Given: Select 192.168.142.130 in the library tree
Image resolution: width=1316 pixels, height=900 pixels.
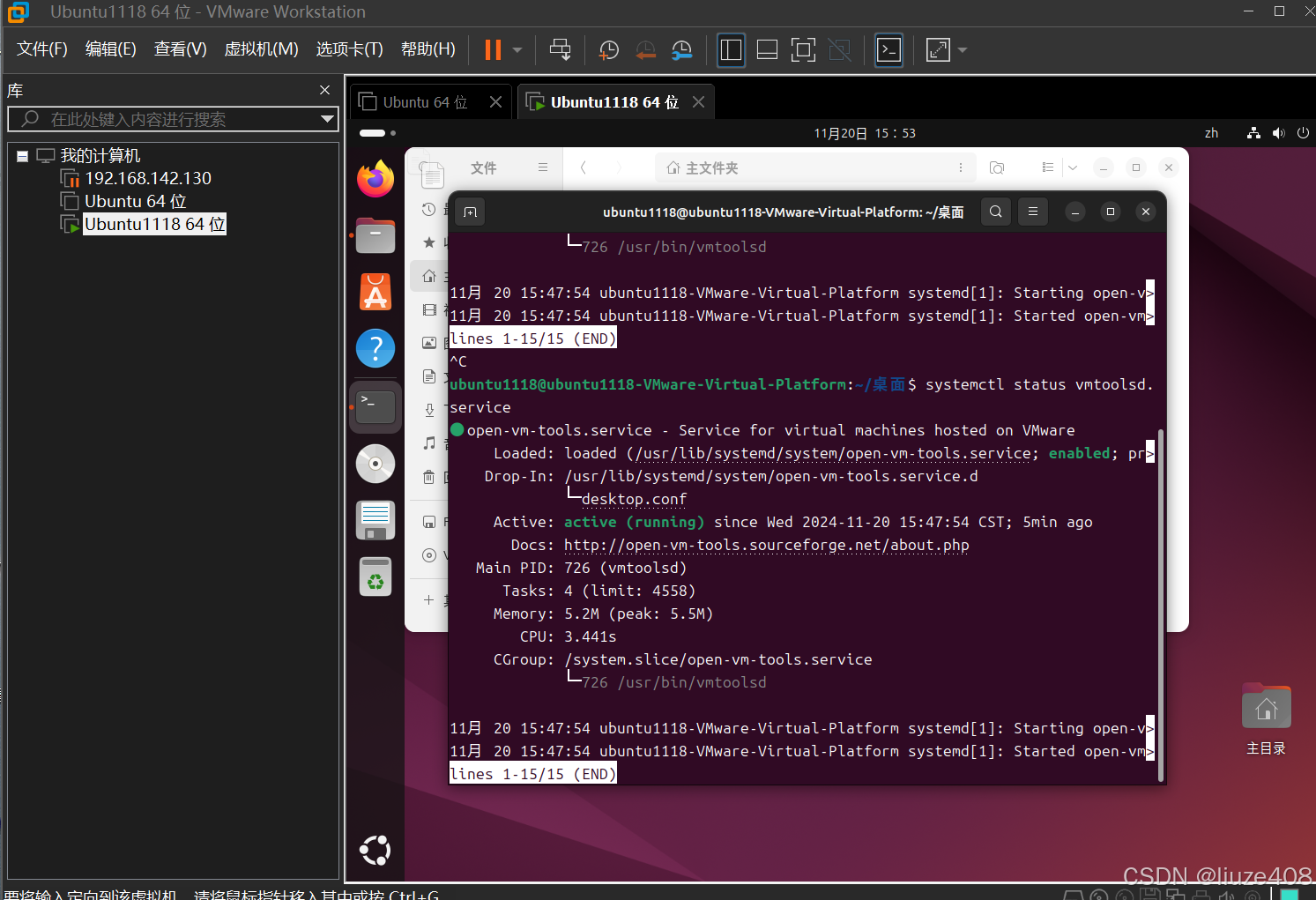Looking at the screenshot, I should pos(148,178).
